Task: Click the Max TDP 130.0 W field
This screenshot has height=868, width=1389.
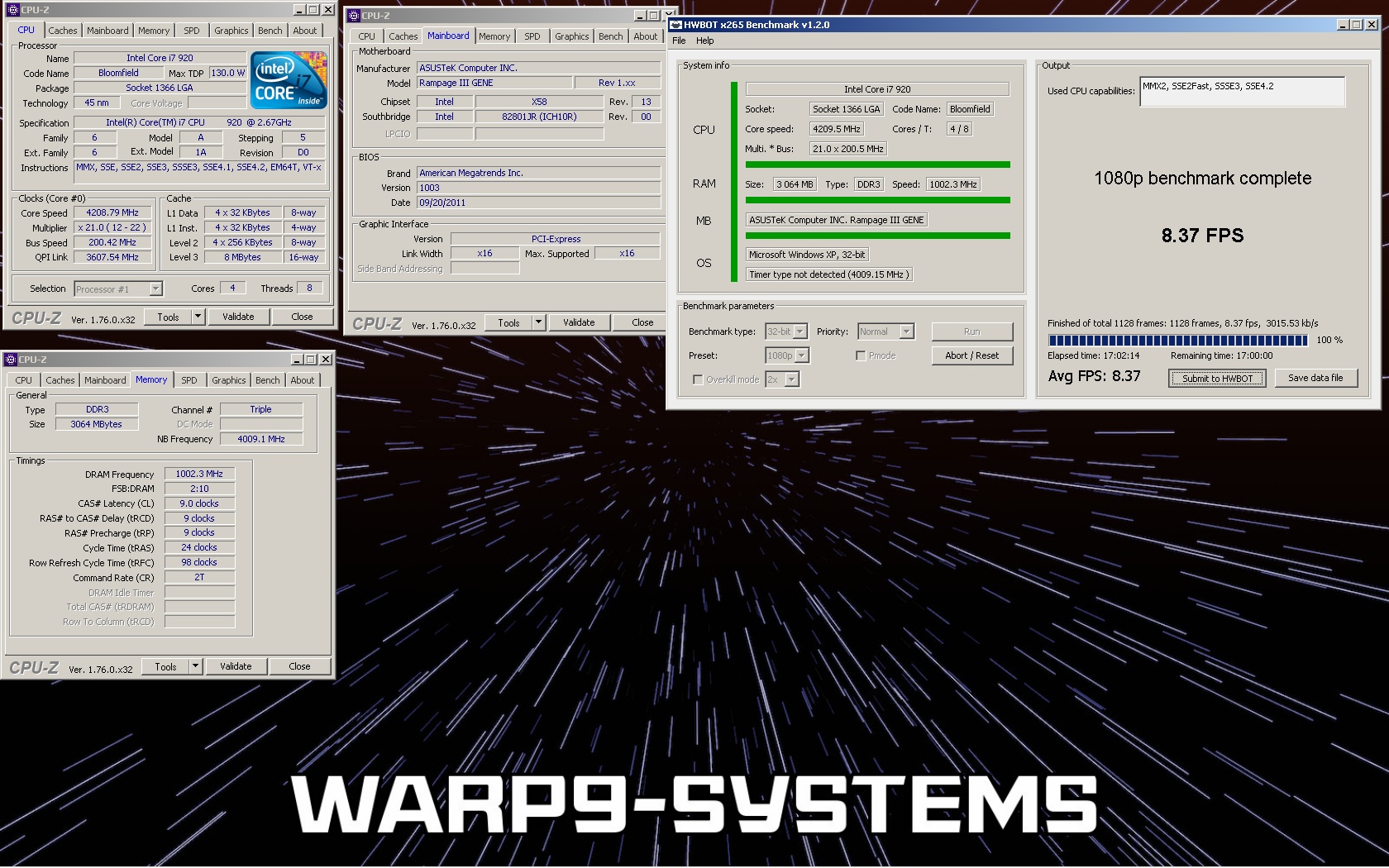Action: click(x=227, y=73)
